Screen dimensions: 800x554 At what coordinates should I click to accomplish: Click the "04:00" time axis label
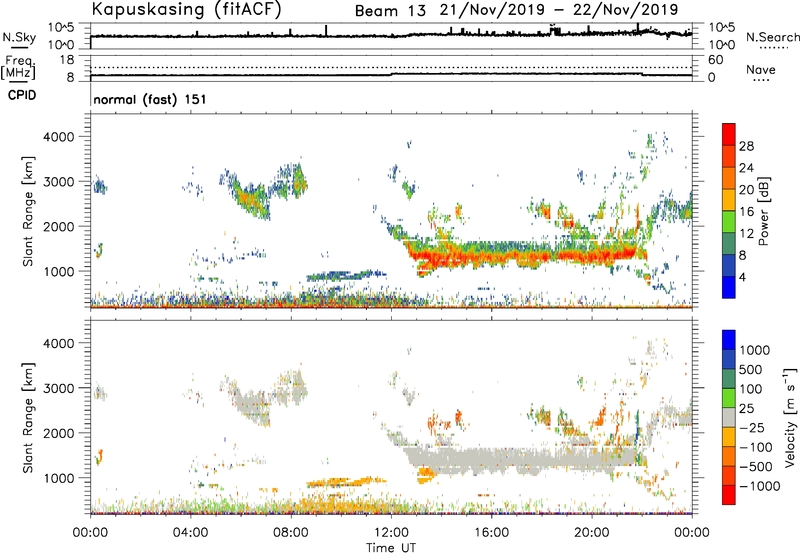coord(191,533)
